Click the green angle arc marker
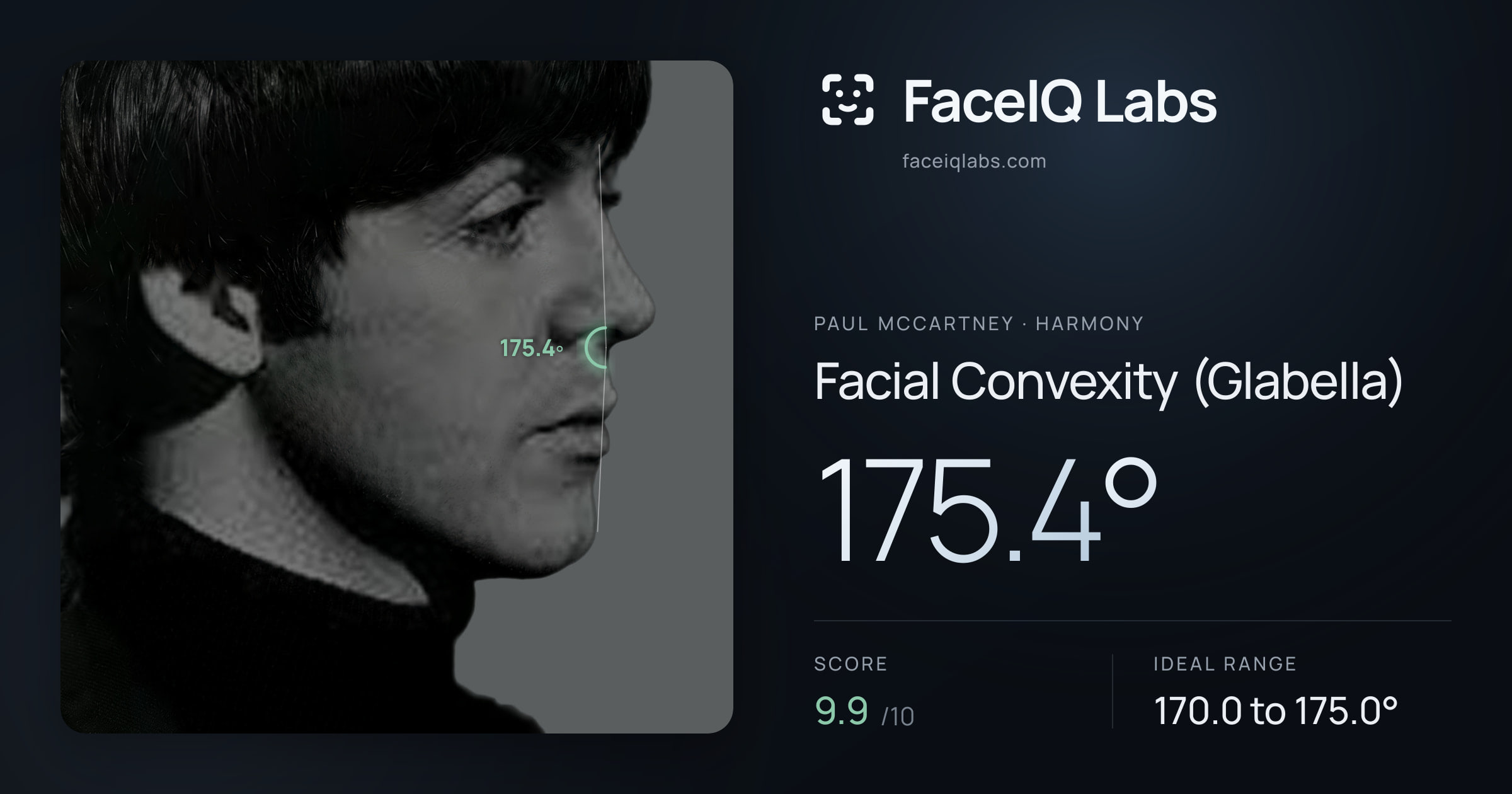Screen dimensions: 1512x794 [596, 347]
